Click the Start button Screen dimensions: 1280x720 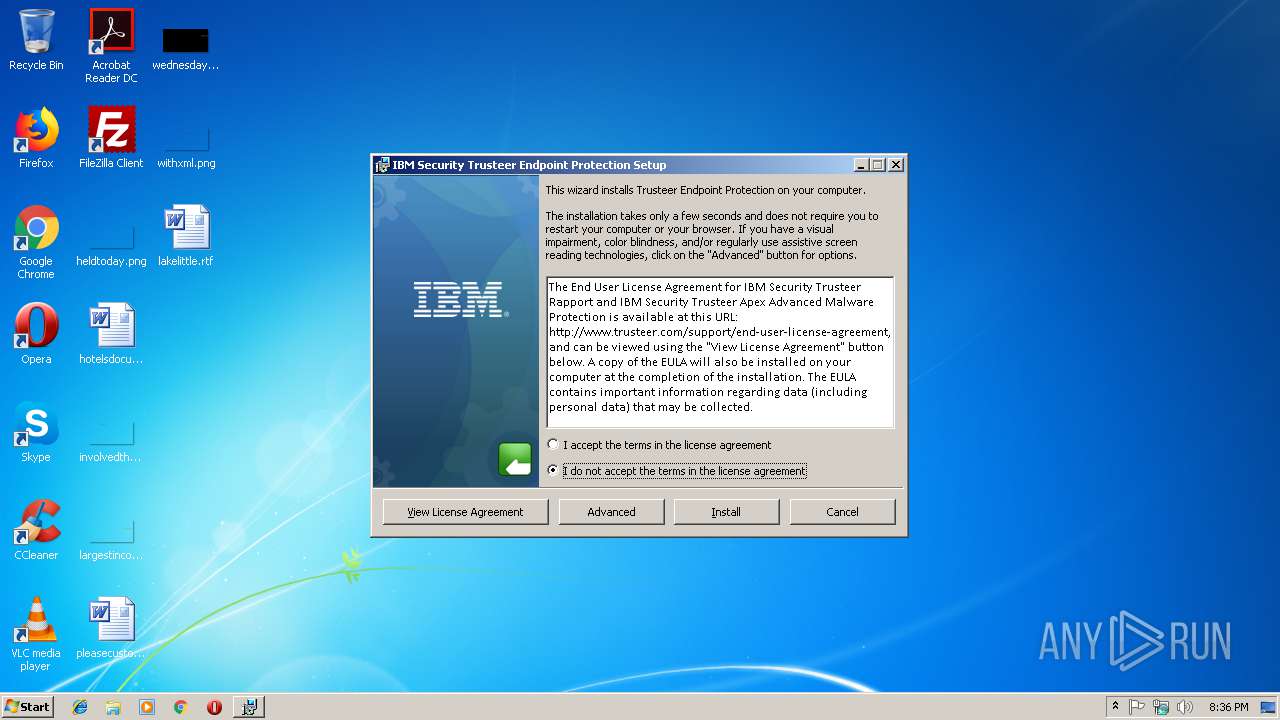[28, 707]
